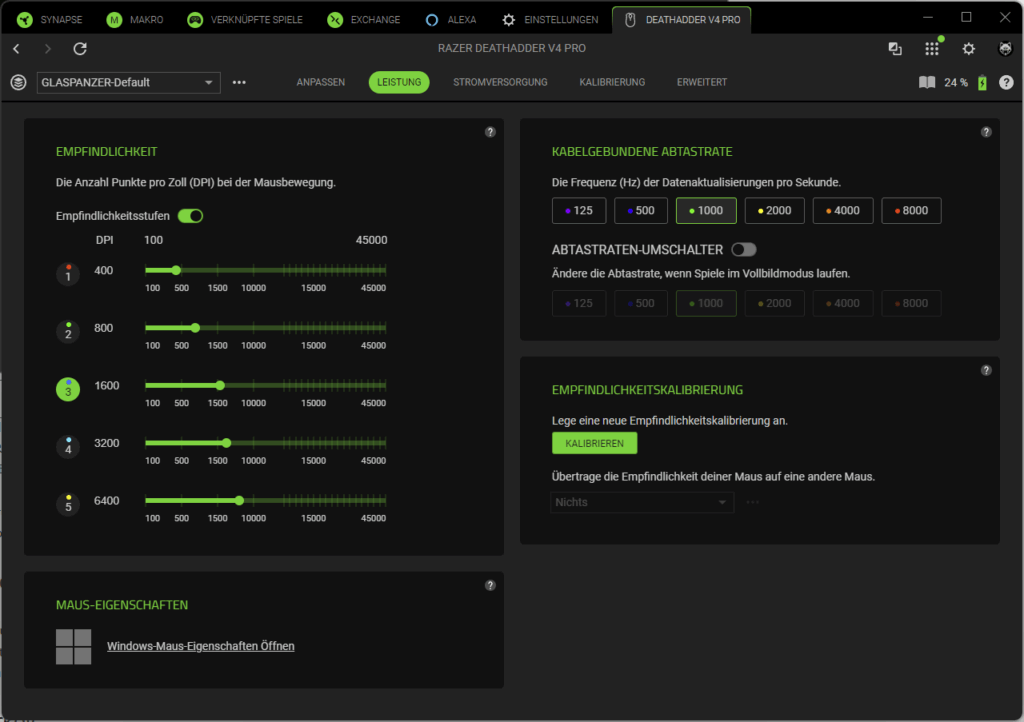Select the 2000 Hz polling rate
The width and height of the screenshot is (1024, 722).
[x=775, y=210]
